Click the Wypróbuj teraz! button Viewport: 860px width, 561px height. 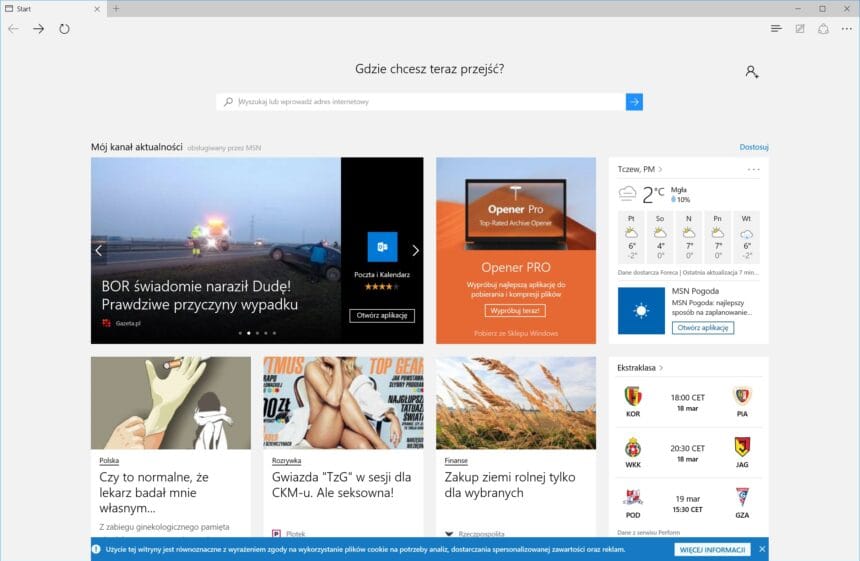pos(515,311)
